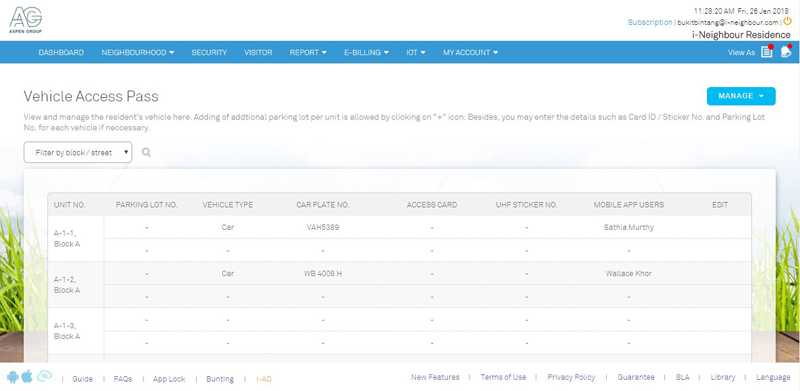Click the power logout icon

pos(787,21)
